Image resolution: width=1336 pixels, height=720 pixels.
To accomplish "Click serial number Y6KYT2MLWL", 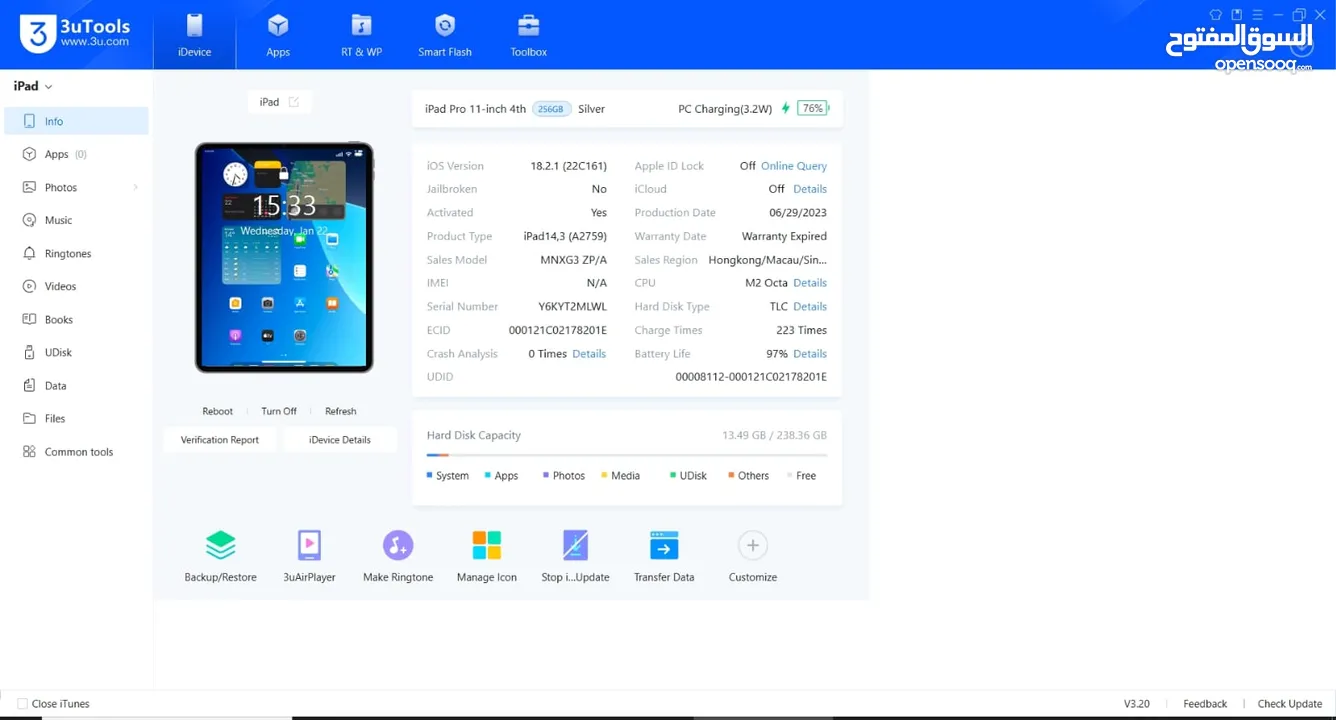I will coord(572,307).
